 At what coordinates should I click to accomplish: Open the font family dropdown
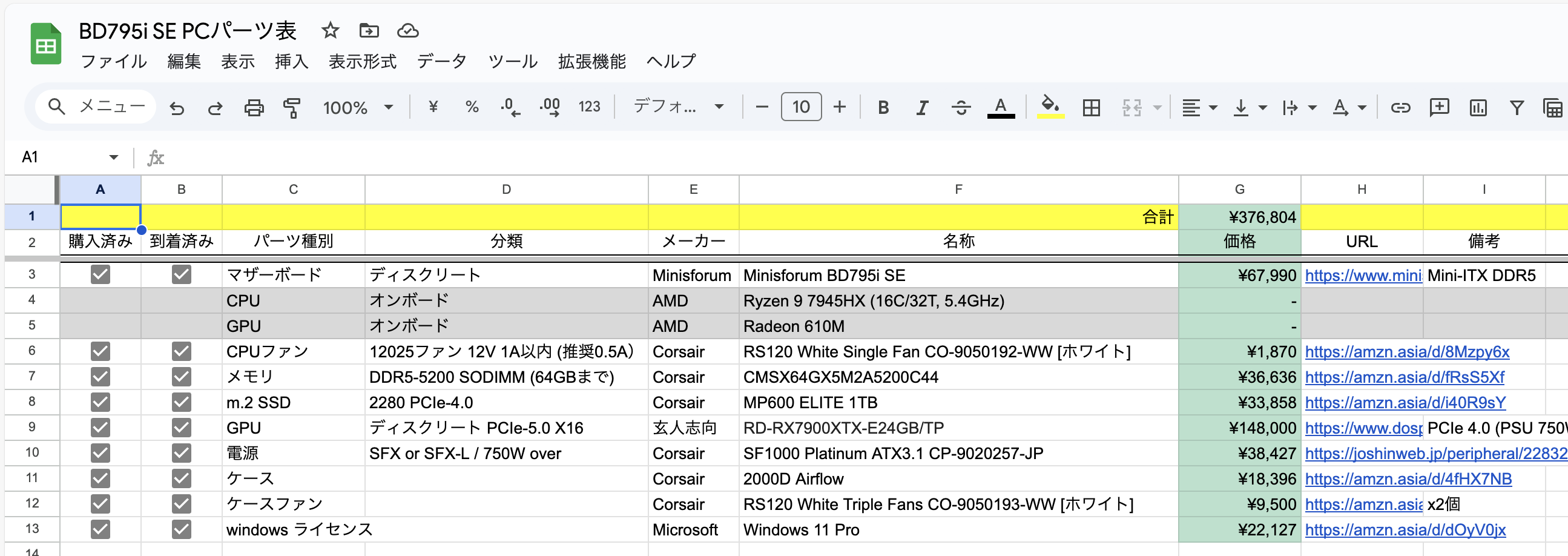pyautogui.click(x=678, y=107)
